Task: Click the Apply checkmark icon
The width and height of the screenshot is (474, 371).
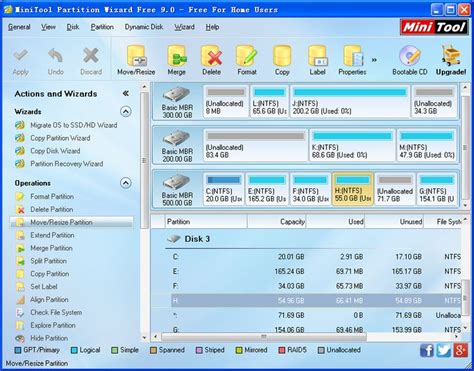Action: [20, 55]
